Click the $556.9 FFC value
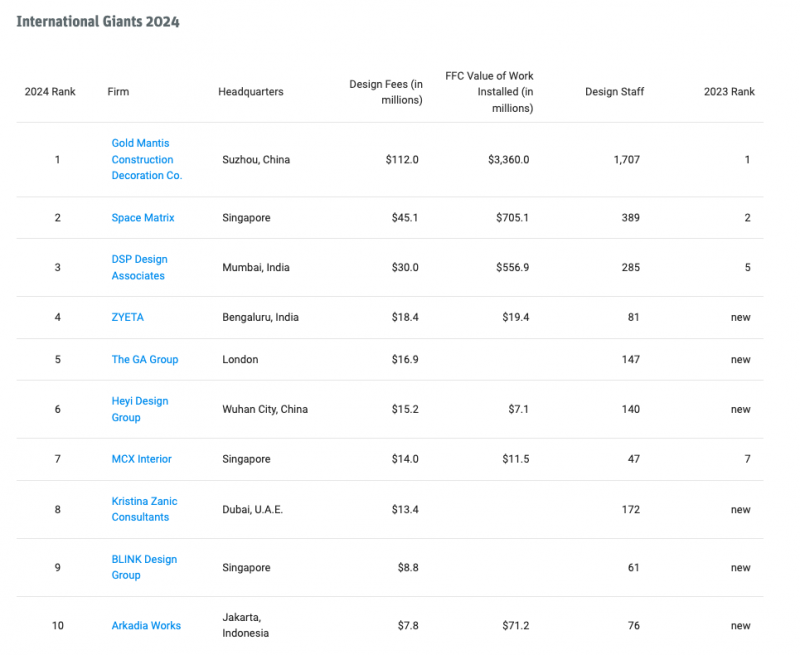 pyautogui.click(x=513, y=267)
